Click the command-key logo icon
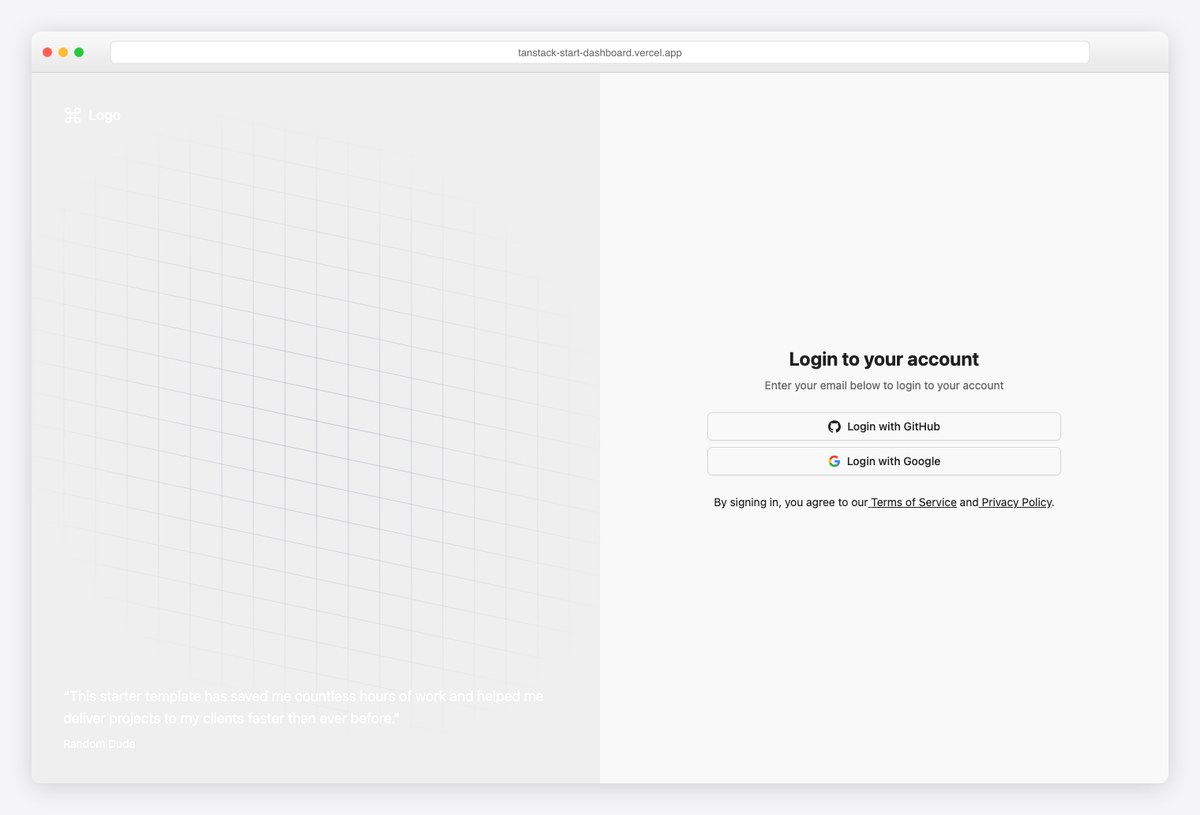 (72, 116)
